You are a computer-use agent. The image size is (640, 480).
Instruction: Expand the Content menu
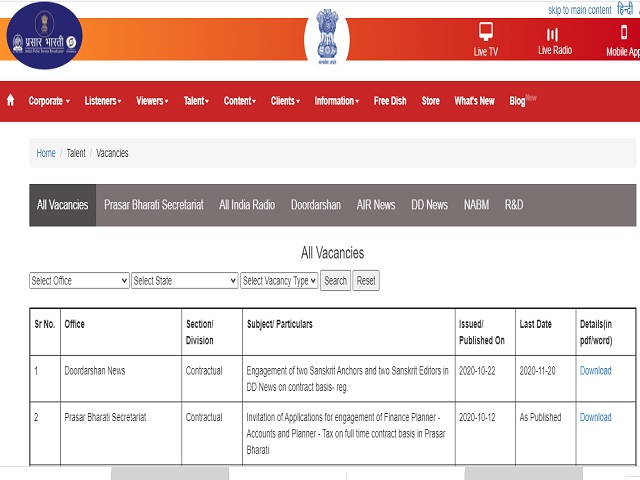click(x=240, y=101)
